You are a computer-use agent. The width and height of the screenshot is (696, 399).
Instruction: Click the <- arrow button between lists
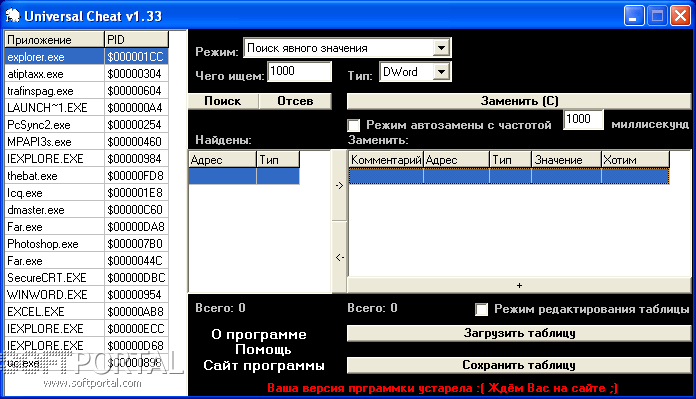click(340, 257)
